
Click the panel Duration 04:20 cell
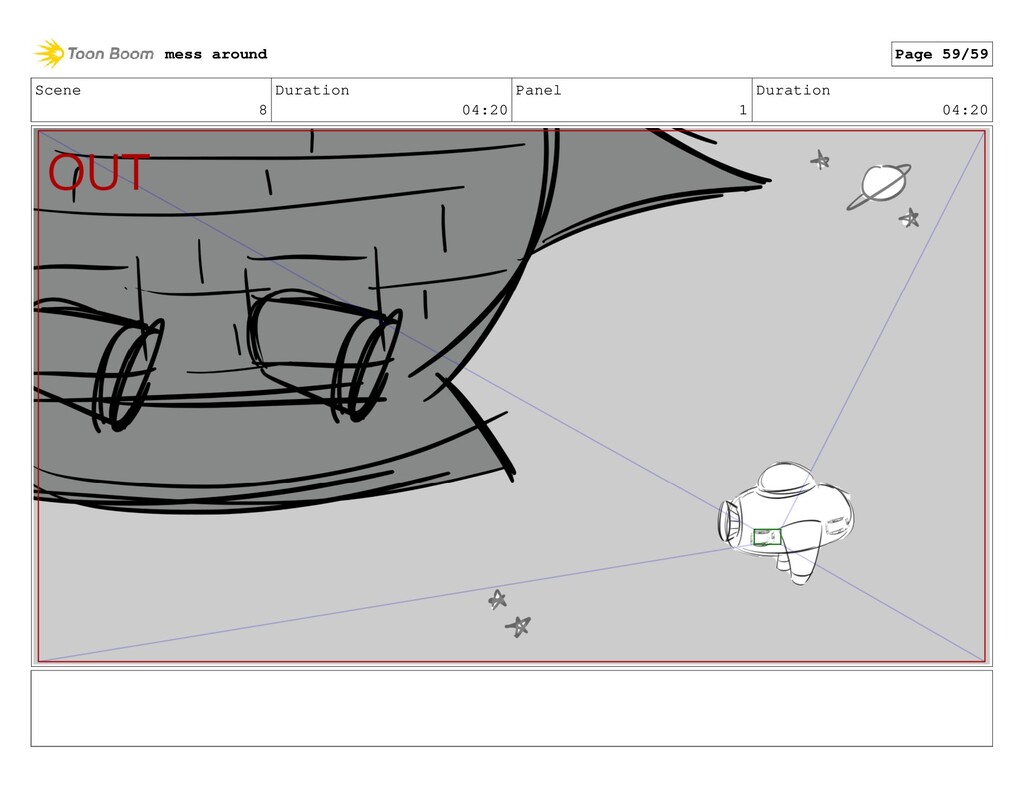pos(872,100)
